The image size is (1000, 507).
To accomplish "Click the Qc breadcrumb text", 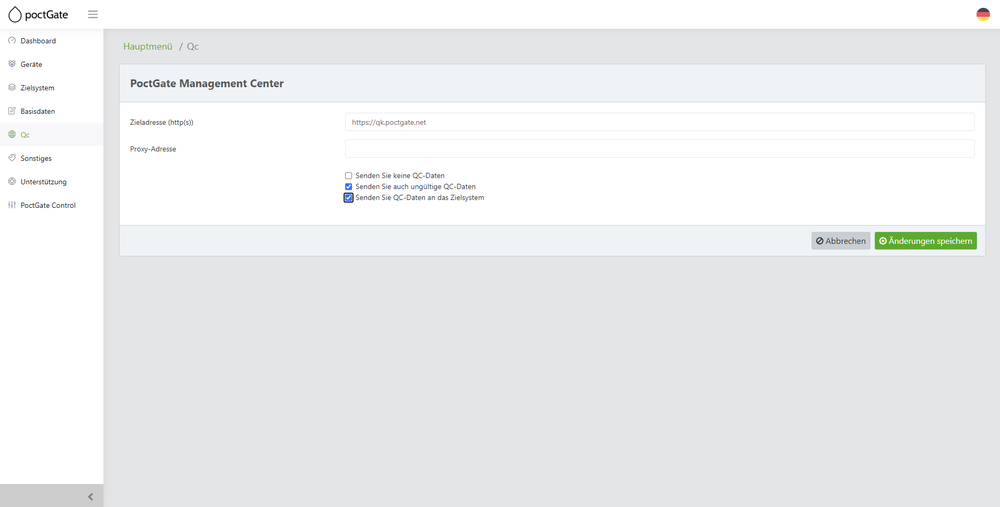I will 193,47.
